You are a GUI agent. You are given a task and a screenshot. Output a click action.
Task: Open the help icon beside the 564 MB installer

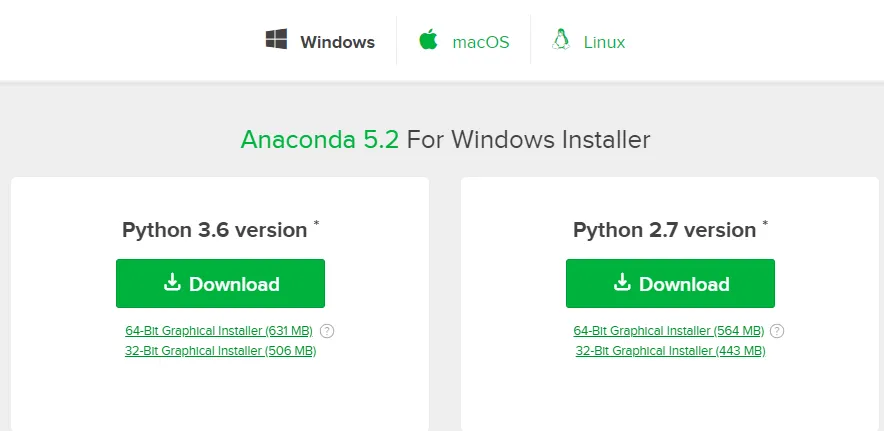(x=777, y=331)
